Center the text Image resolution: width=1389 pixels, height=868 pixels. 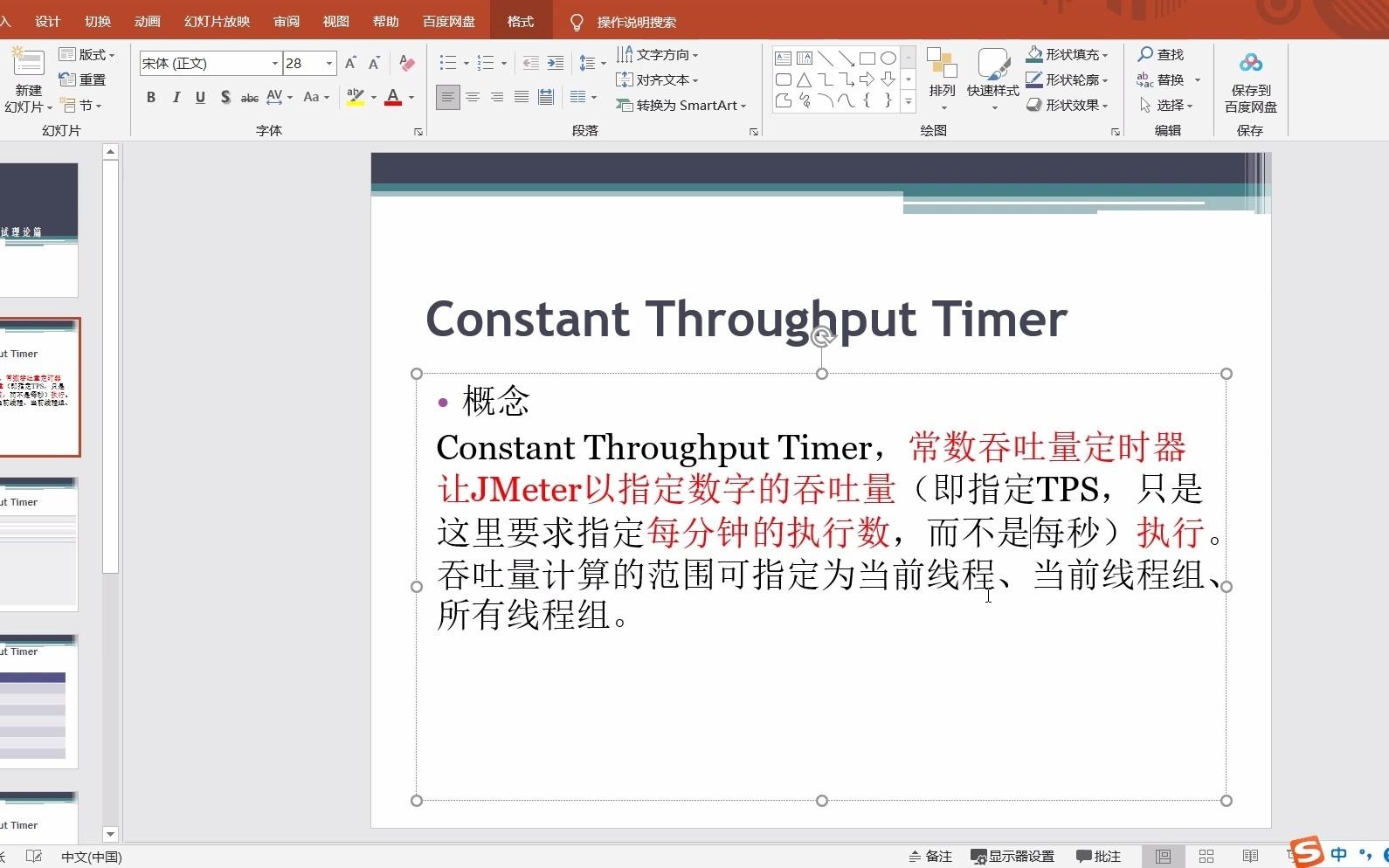point(473,97)
